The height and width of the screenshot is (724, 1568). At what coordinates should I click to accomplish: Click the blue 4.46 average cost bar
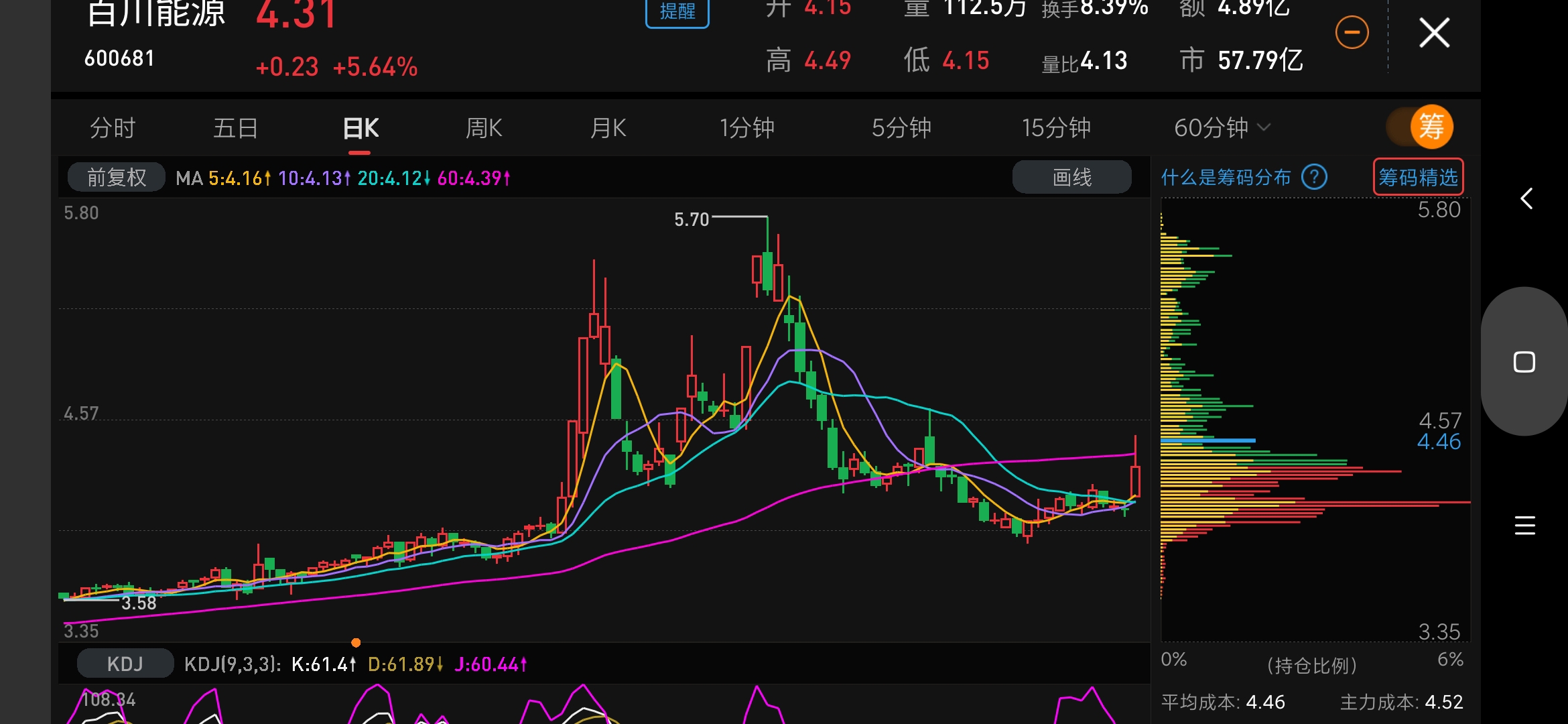click(x=1207, y=440)
